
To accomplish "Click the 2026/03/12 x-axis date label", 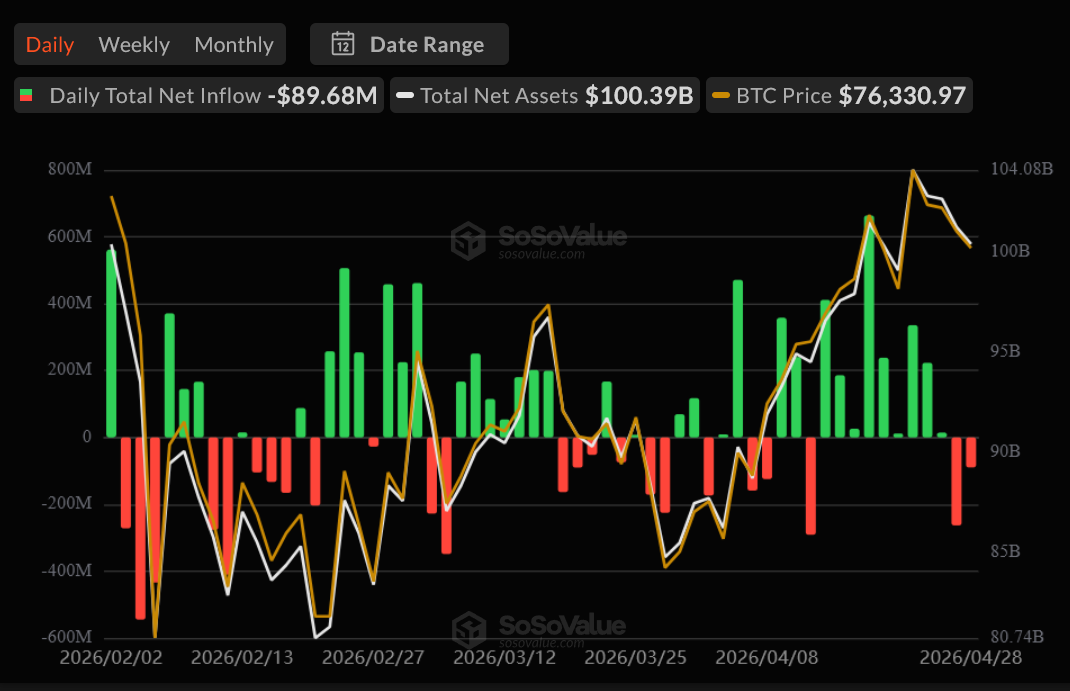I will click(x=504, y=658).
